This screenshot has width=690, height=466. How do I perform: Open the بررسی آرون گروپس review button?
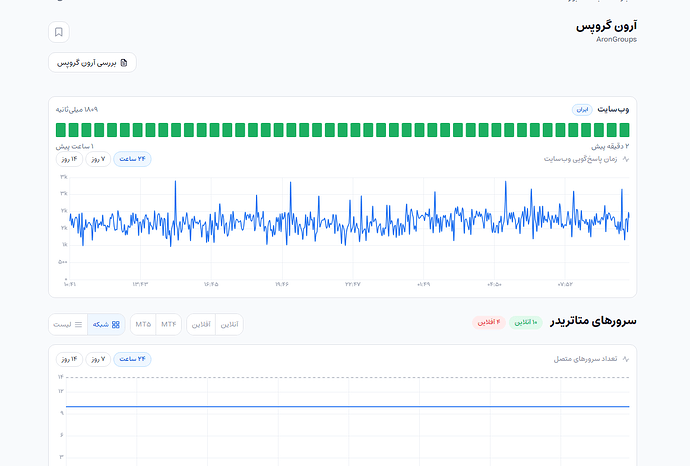click(92, 63)
